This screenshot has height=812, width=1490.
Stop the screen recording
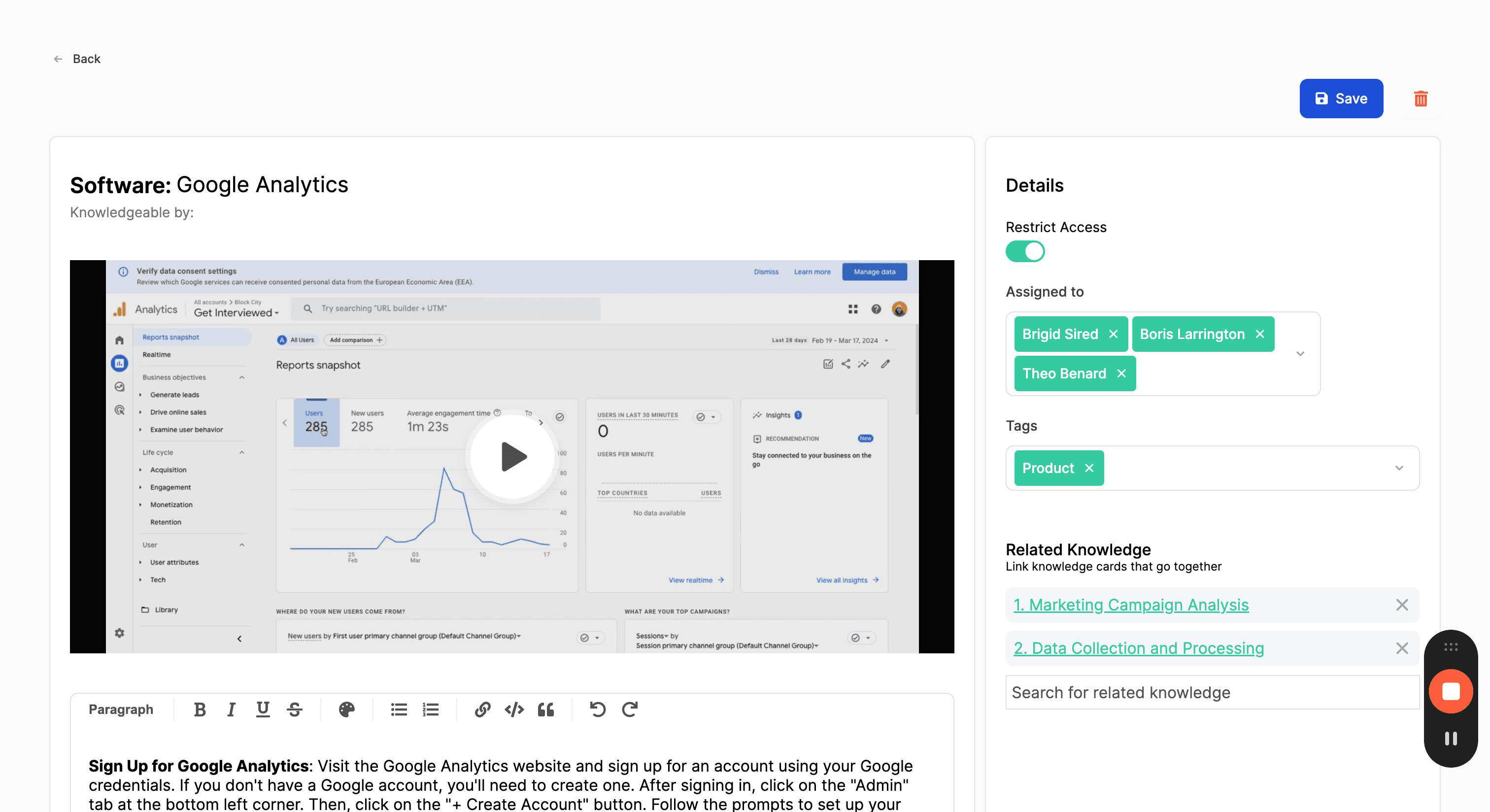pos(1451,691)
